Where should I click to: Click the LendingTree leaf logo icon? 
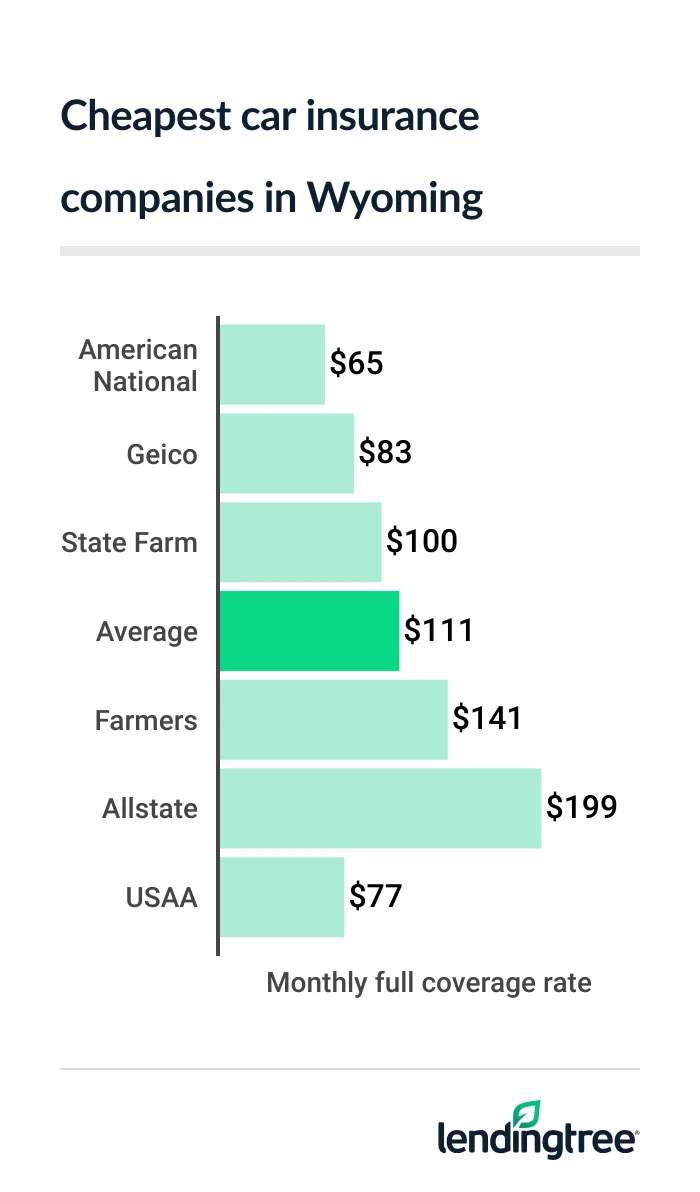[x=526, y=1115]
